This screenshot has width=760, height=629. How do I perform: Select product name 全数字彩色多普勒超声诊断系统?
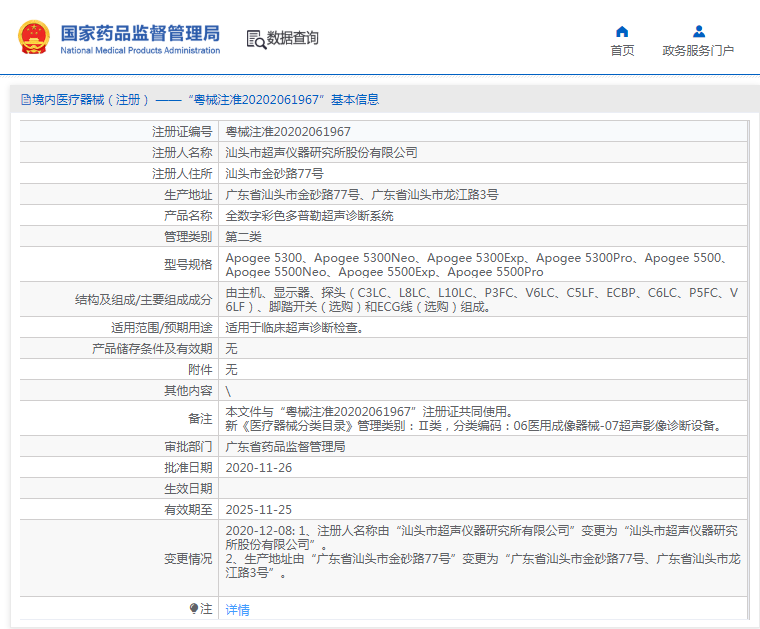coord(309,216)
